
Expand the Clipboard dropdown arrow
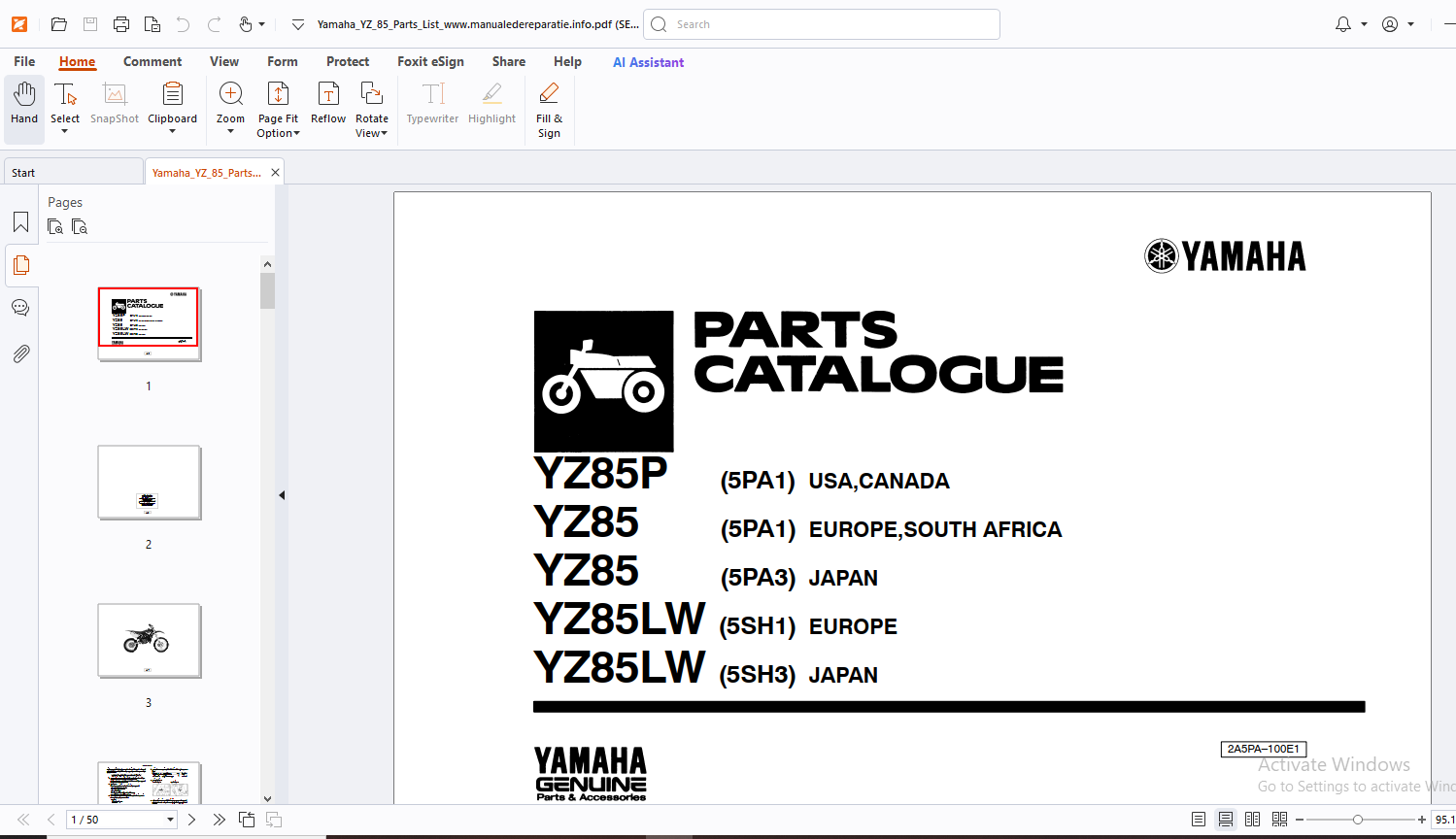pyautogui.click(x=173, y=132)
